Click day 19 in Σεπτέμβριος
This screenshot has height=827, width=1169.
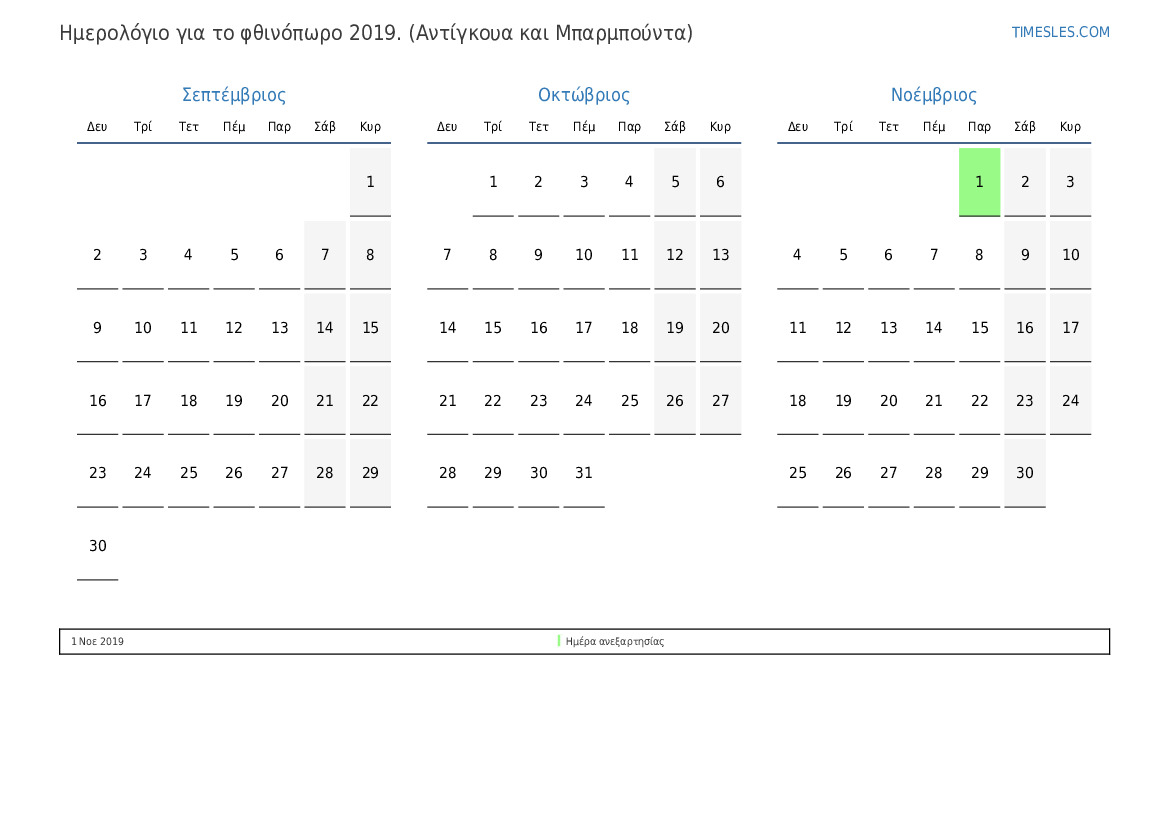233,401
